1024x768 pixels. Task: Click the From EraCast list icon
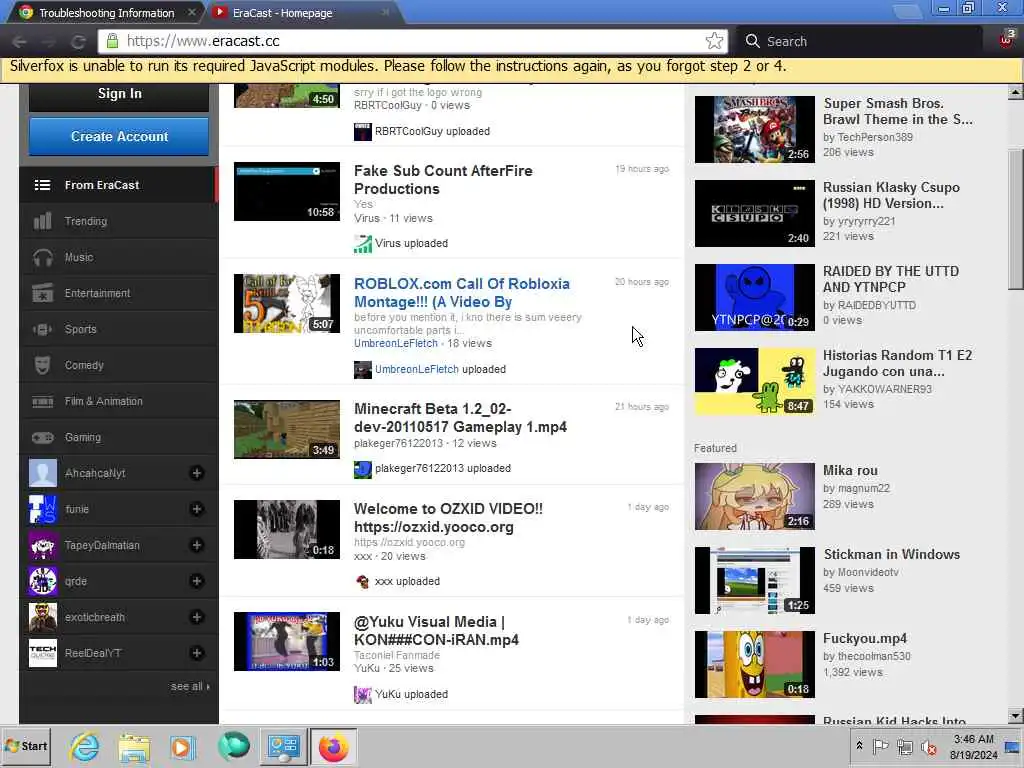42,185
